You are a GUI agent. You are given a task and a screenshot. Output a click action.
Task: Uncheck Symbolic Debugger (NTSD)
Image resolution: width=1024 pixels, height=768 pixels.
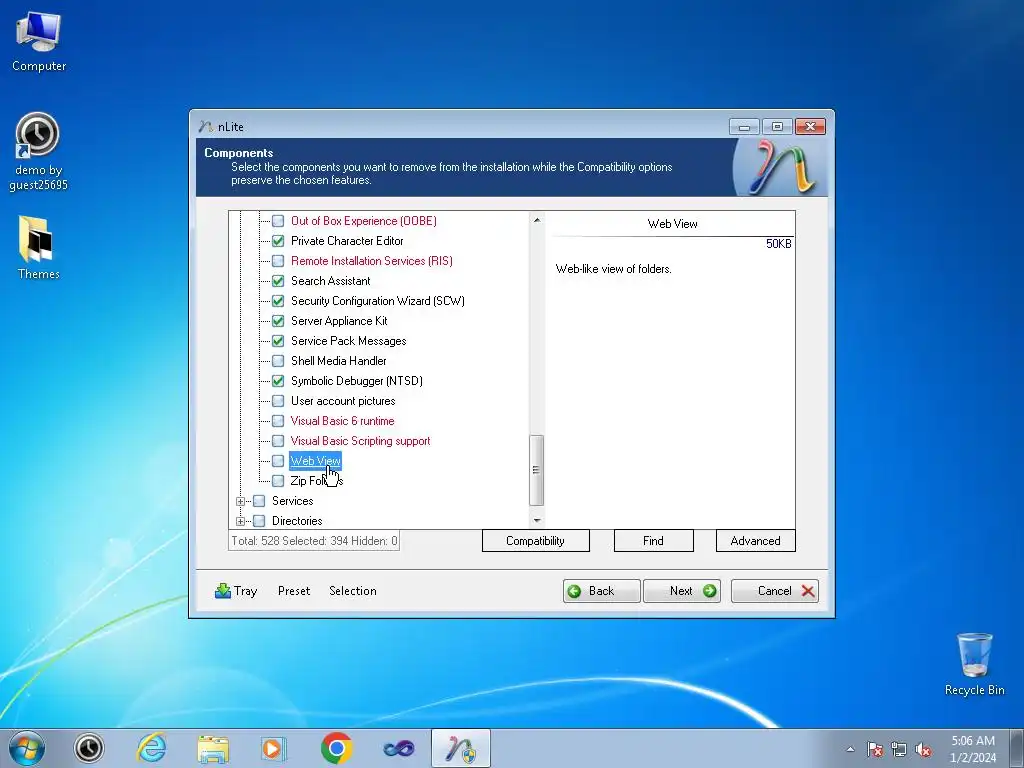[x=278, y=381]
